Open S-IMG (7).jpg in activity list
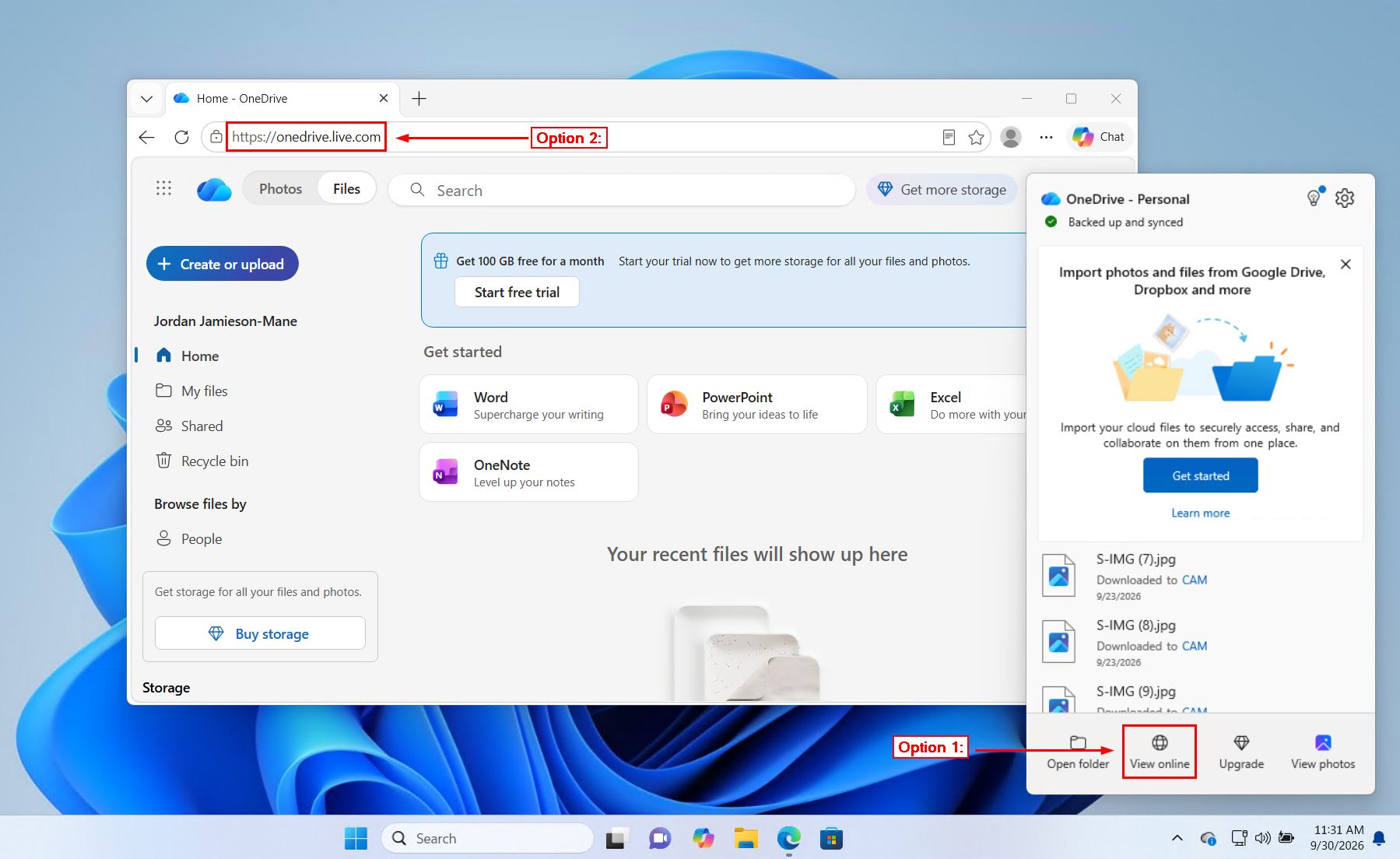Screen dimensions: 1400x859 tap(1201, 576)
